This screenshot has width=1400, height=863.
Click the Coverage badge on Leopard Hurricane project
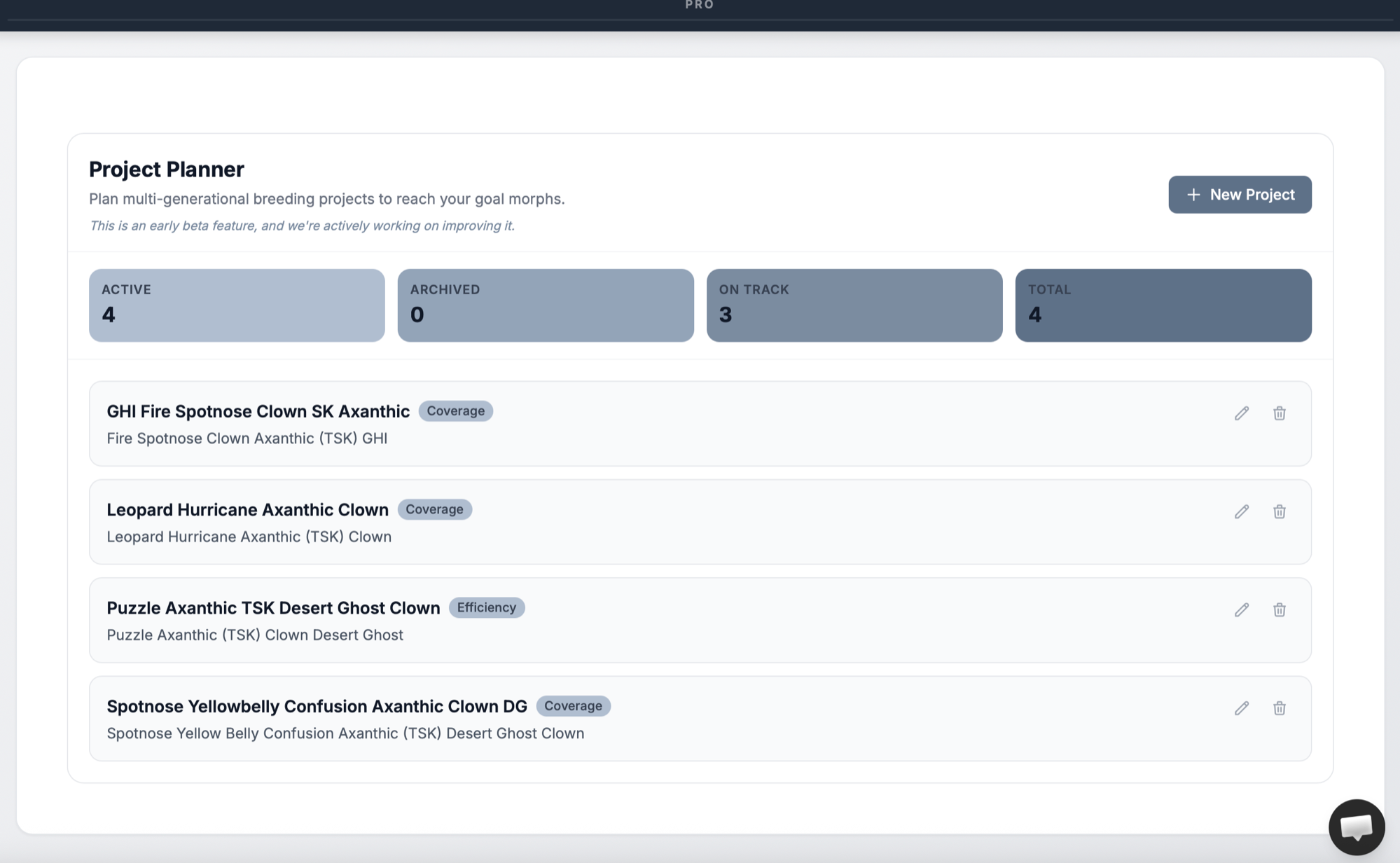tap(435, 509)
